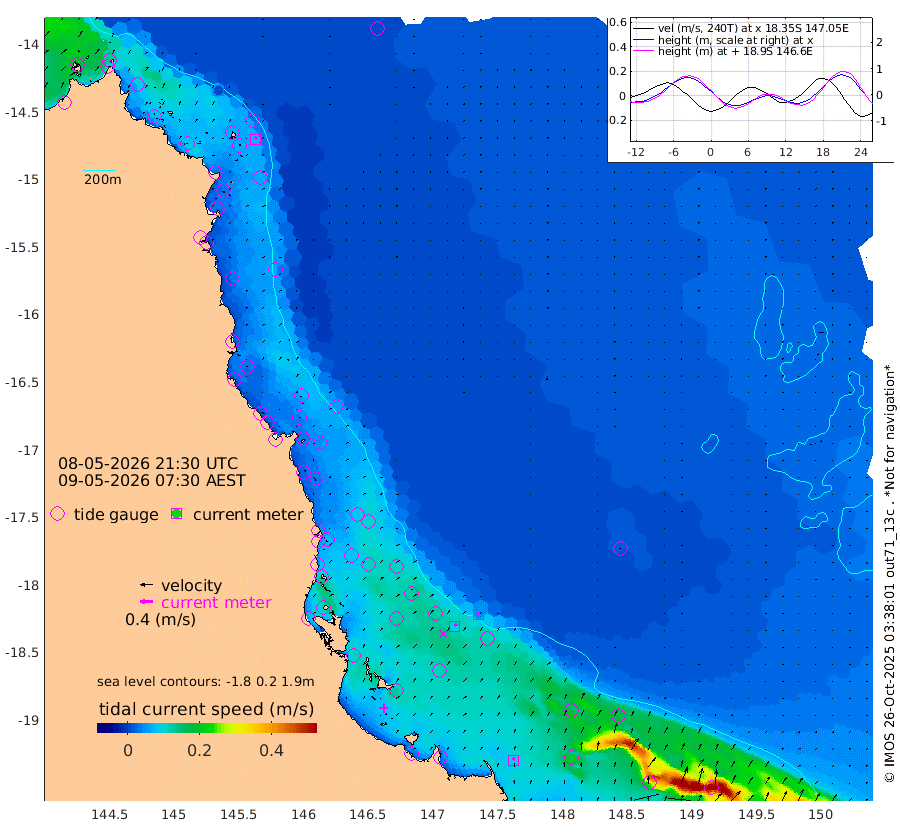Click the latitude axis label '-19'
The image size is (900, 834).
(x=28, y=720)
